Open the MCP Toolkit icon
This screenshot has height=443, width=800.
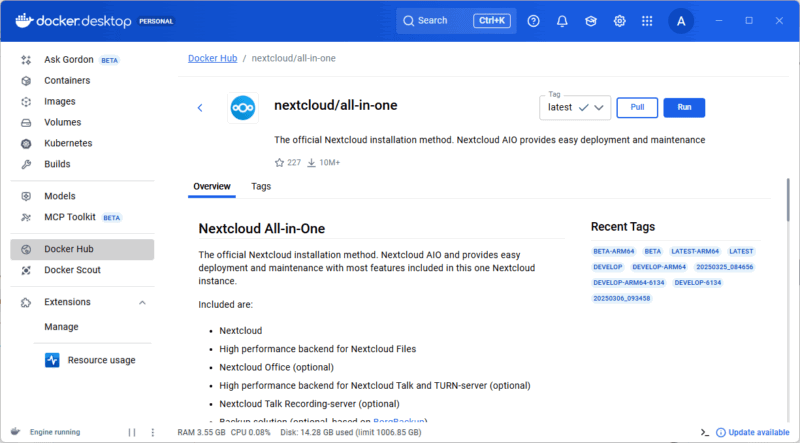(x=26, y=217)
